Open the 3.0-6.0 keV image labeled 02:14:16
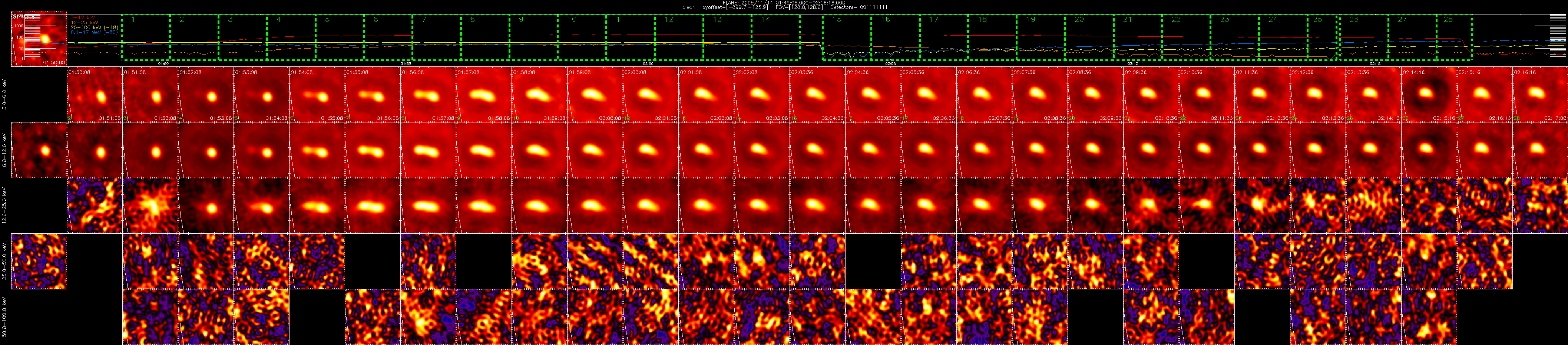This screenshot has height=345, width=1568. (1429, 95)
